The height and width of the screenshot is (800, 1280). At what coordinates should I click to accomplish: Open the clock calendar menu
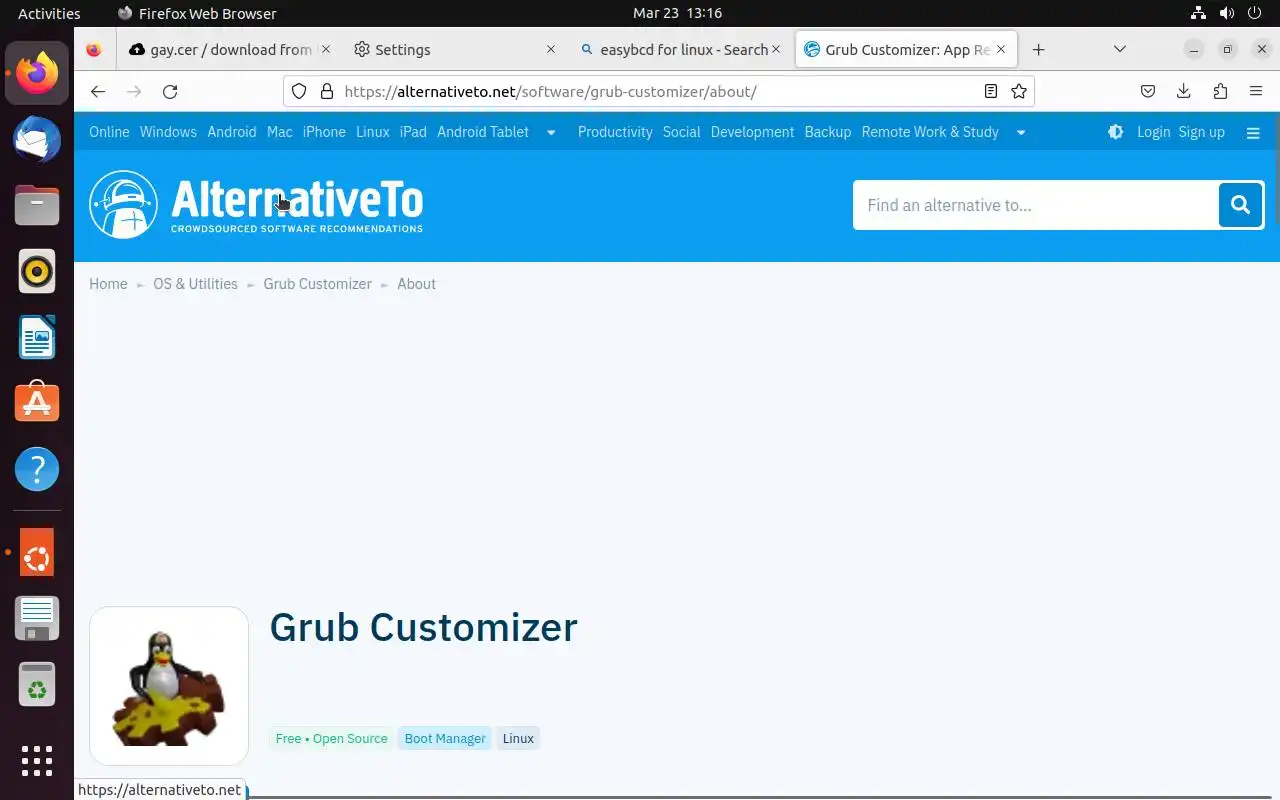pyautogui.click(x=677, y=13)
